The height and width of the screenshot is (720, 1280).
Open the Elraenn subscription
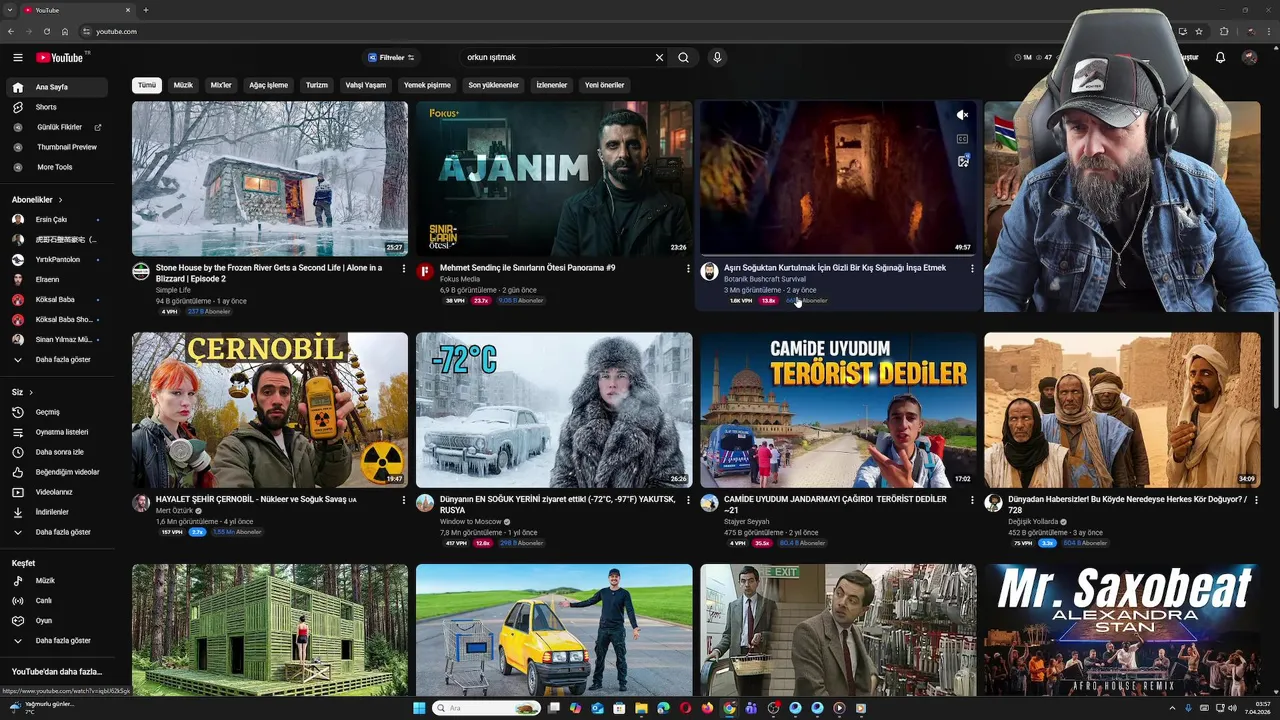pyautogui.click(x=55, y=279)
